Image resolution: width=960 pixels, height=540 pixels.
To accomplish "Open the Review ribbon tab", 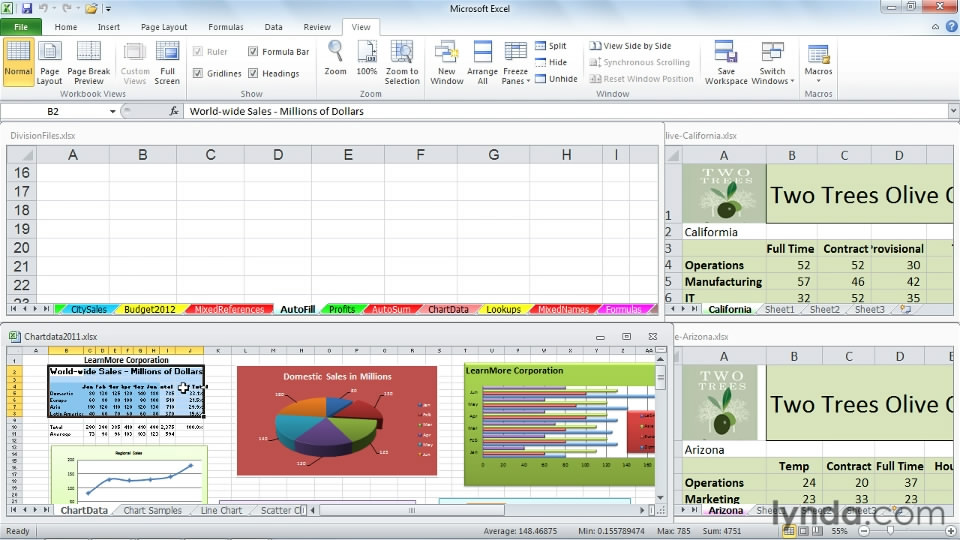I will point(317,27).
